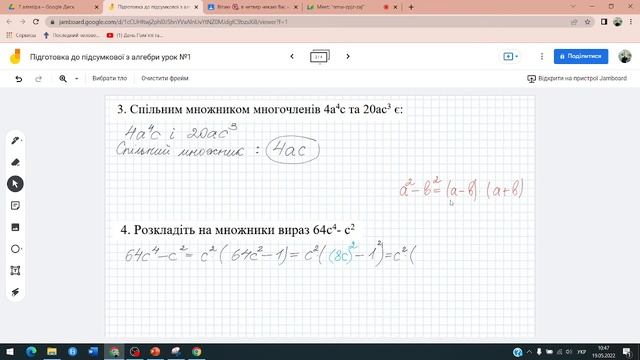Viewport: 640px width, 360px height.
Task: Go back in browser history
Action: point(9,22)
